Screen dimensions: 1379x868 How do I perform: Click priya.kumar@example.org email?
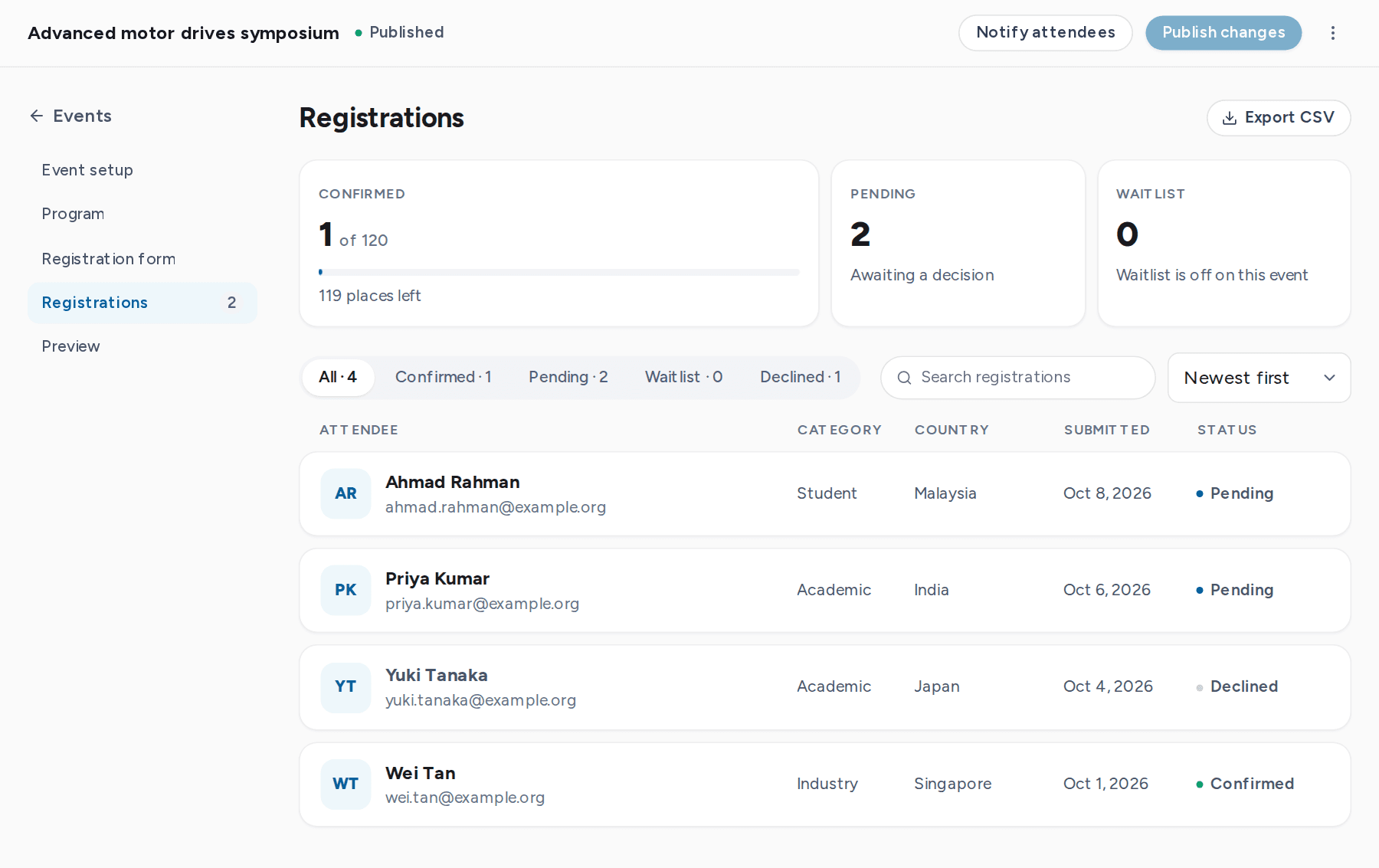(482, 604)
